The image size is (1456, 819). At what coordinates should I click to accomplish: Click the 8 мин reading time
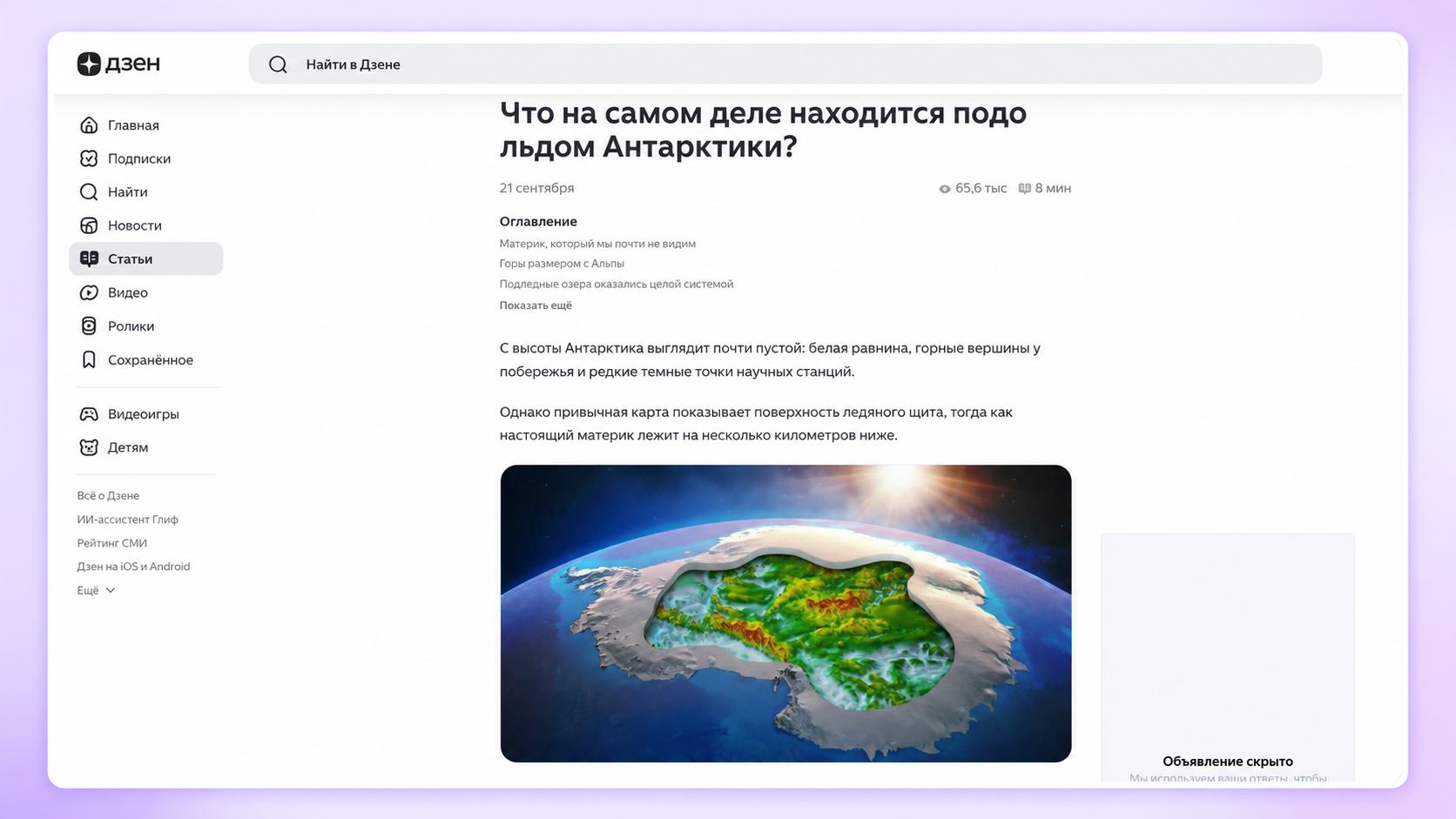(x=1053, y=188)
